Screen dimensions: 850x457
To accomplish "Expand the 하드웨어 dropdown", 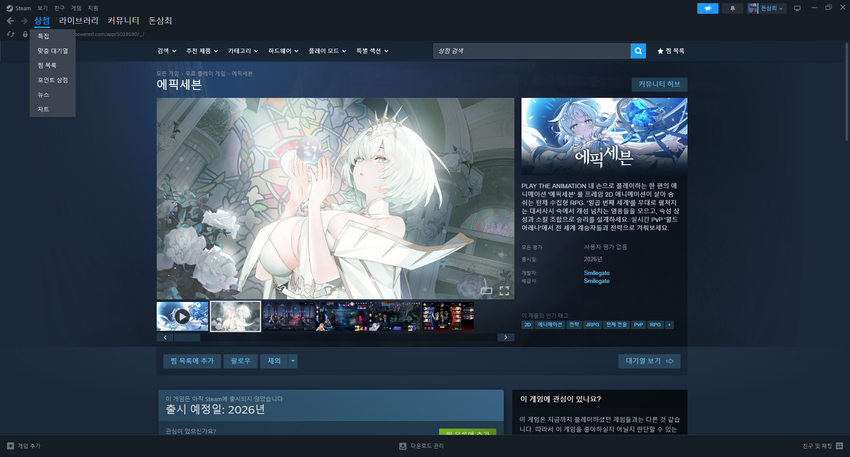I will coord(283,51).
